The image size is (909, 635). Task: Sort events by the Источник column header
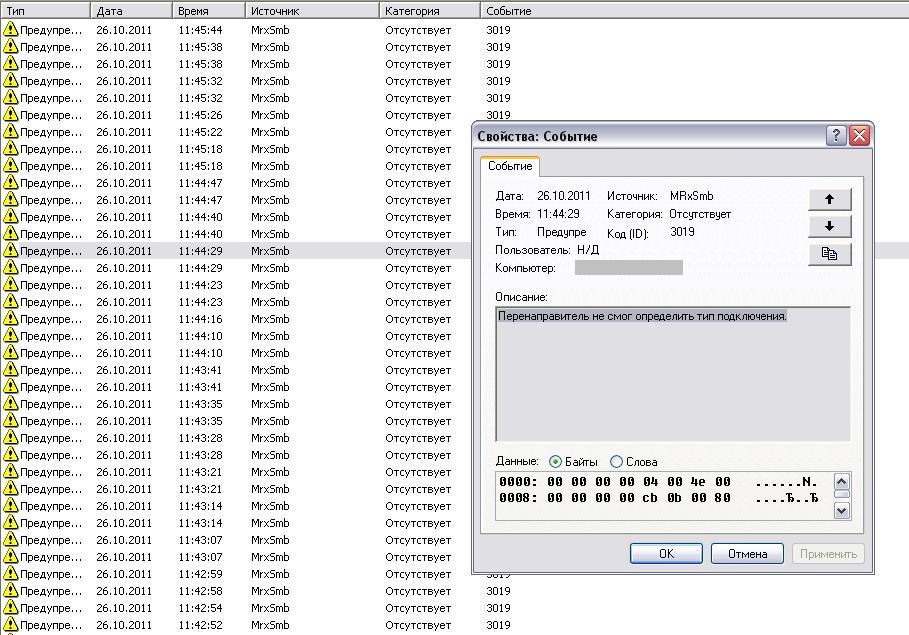pyautogui.click(x=312, y=10)
